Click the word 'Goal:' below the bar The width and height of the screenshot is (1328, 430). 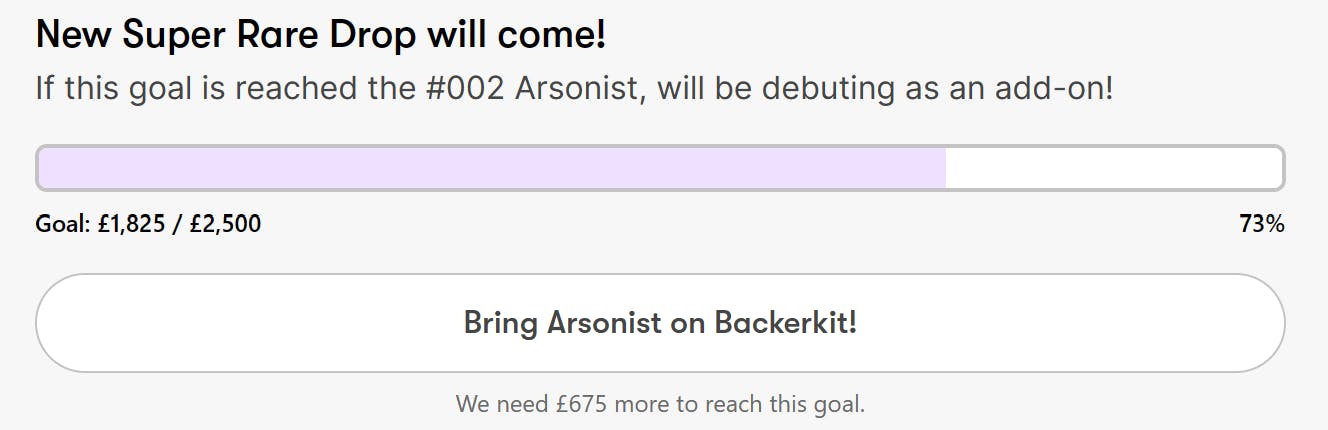pyautogui.click(x=63, y=224)
